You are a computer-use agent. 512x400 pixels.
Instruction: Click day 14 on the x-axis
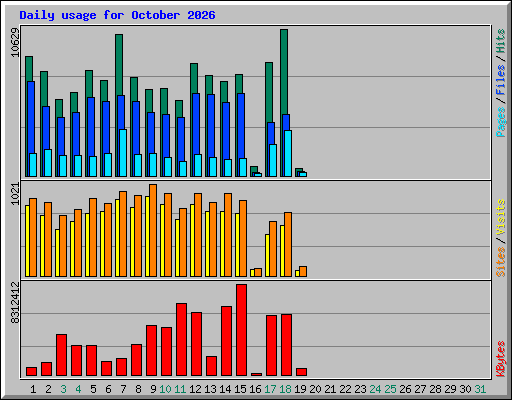(x=225, y=389)
